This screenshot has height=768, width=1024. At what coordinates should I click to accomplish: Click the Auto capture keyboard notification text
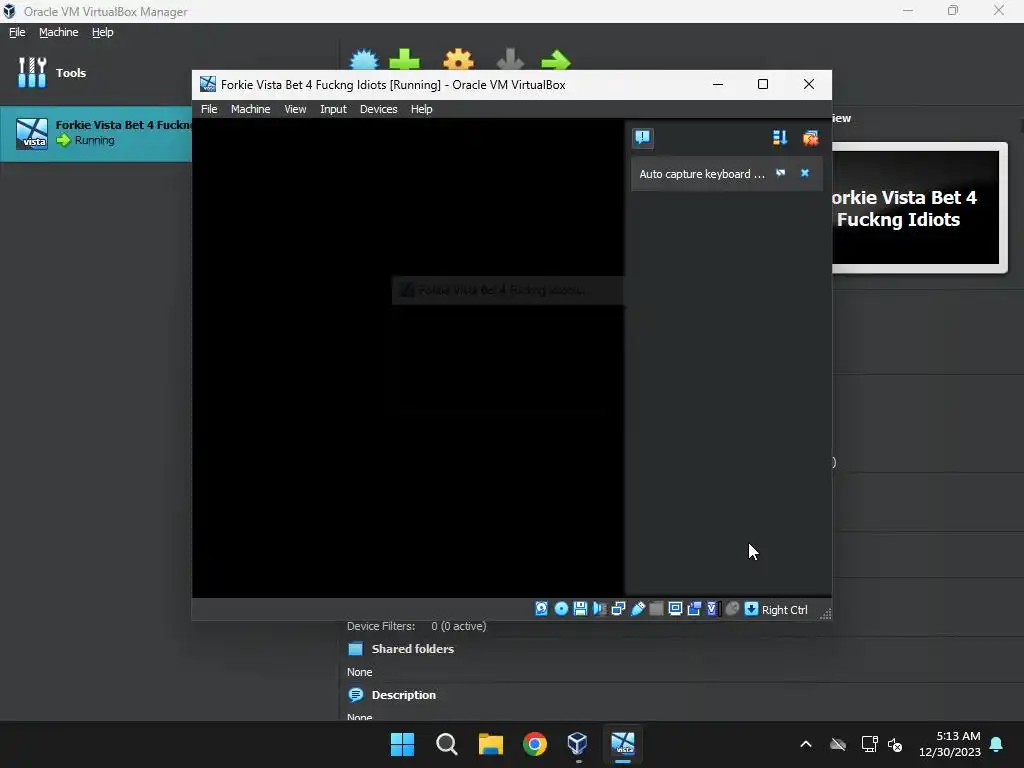(x=701, y=174)
